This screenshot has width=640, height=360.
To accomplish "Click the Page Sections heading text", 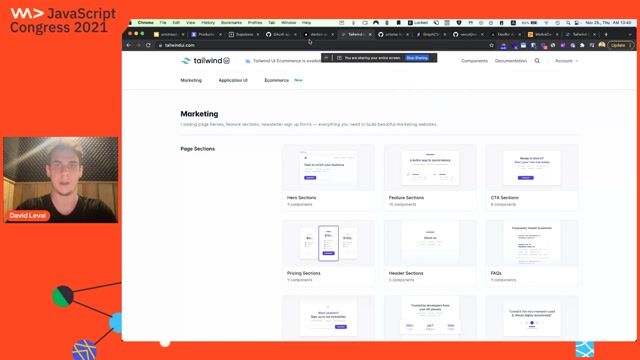I will point(198,149).
